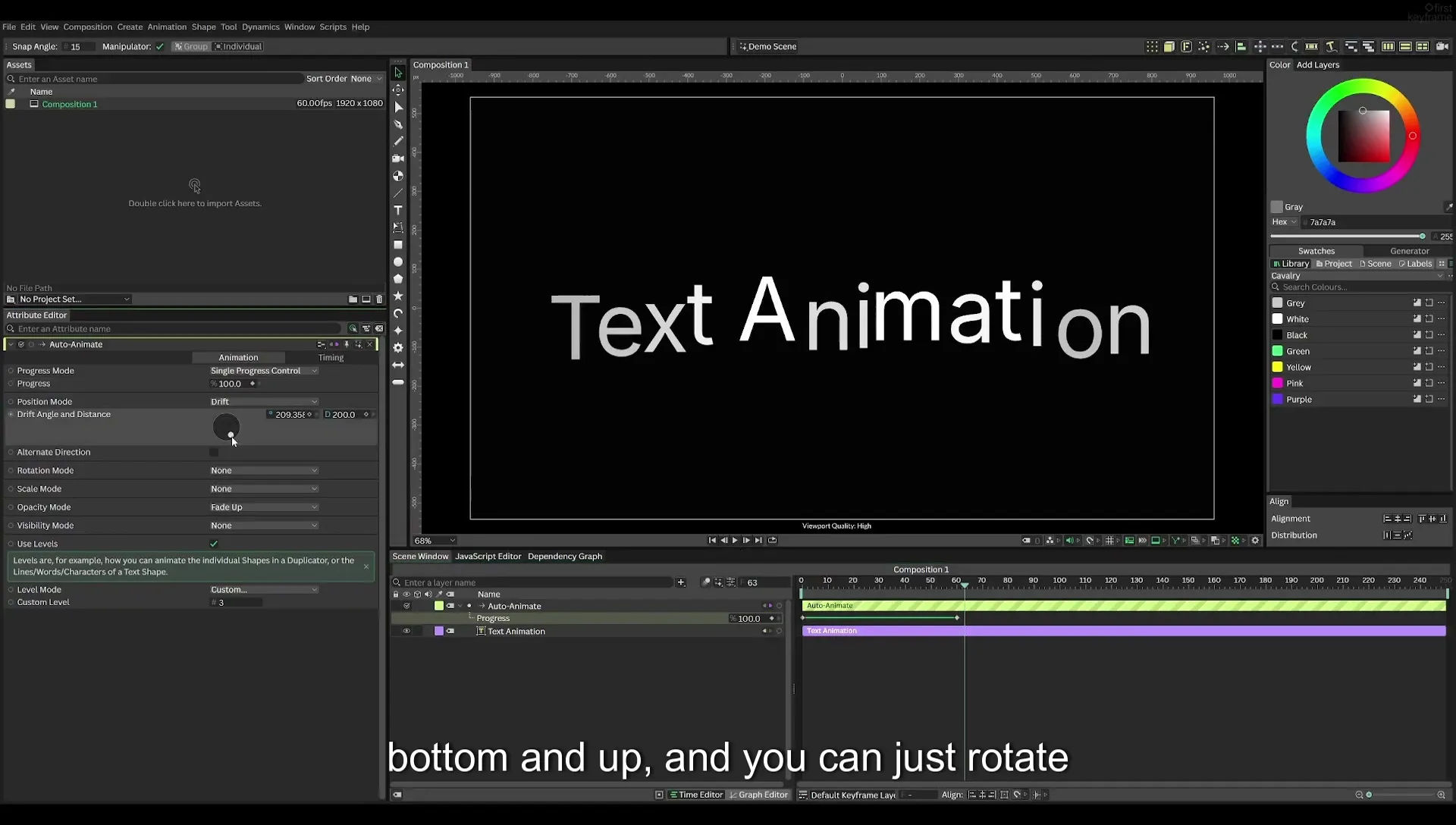This screenshot has width=1456, height=825.
Task: Select the Pencil tool
Action: pos(398,141)
